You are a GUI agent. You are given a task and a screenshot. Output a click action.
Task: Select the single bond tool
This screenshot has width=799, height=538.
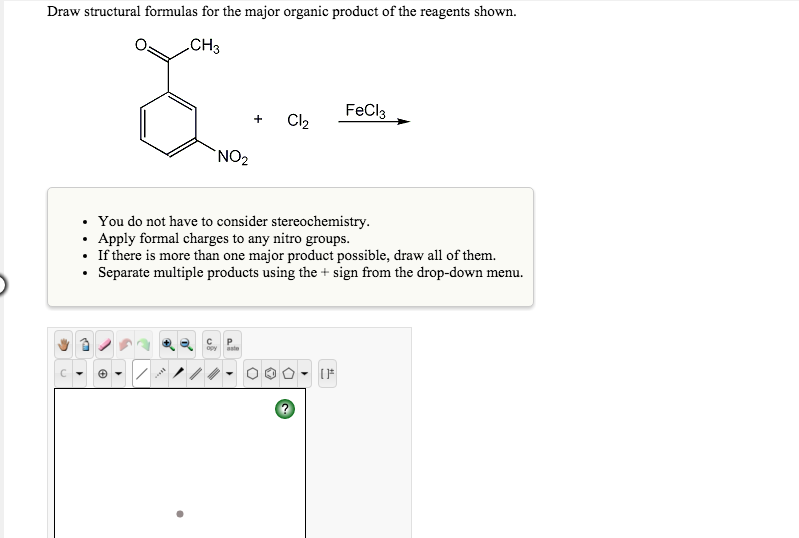click(x=142, y=373)
